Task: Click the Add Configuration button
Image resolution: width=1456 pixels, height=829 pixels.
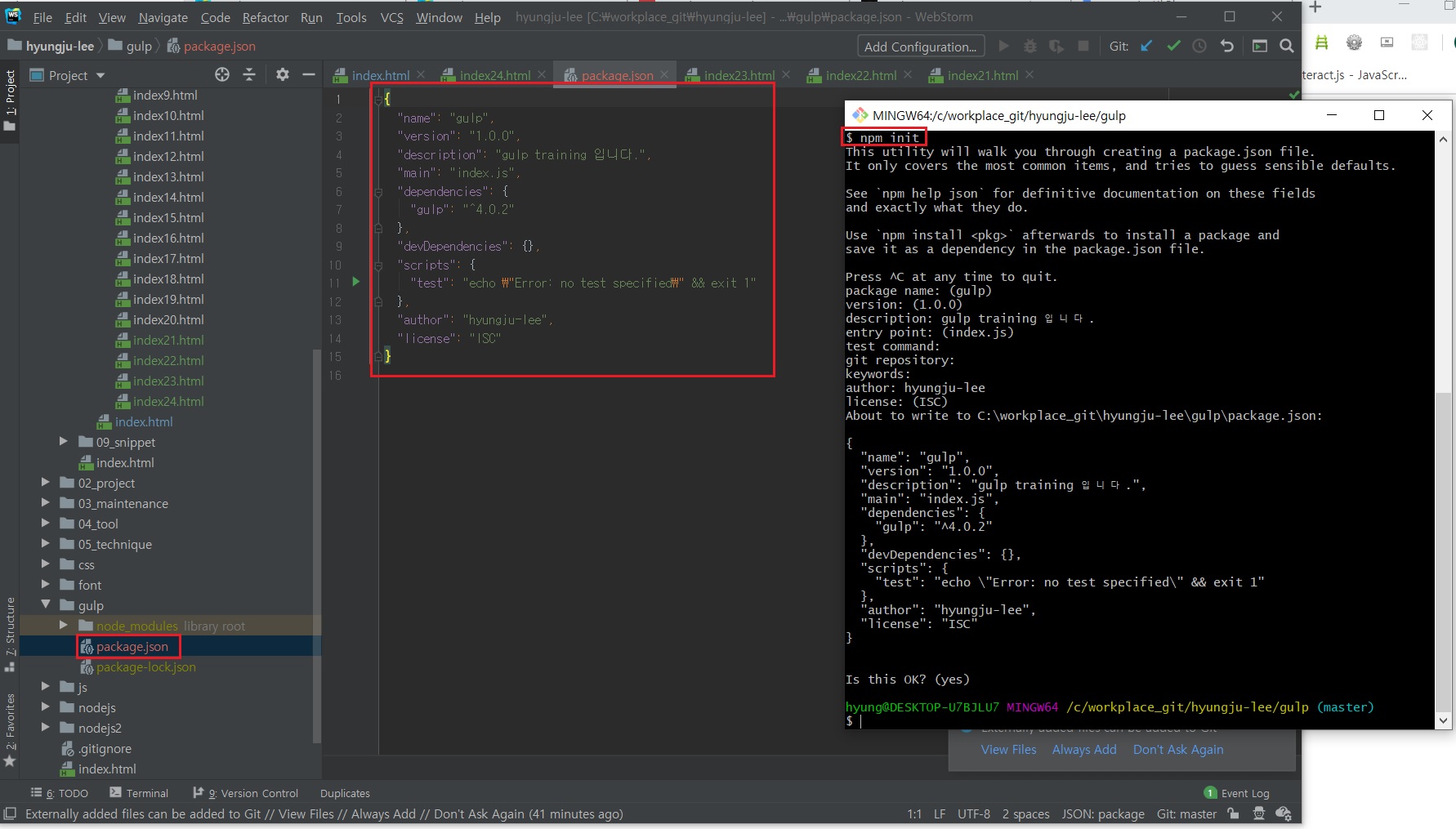Action: pos(920,47)
